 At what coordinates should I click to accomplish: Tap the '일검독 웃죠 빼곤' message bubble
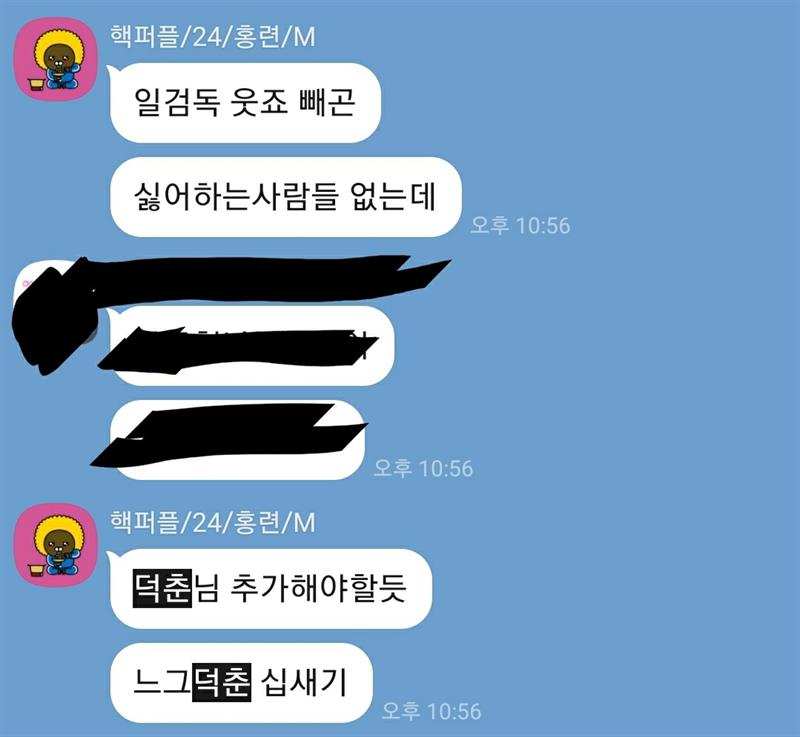pos(245,103)
